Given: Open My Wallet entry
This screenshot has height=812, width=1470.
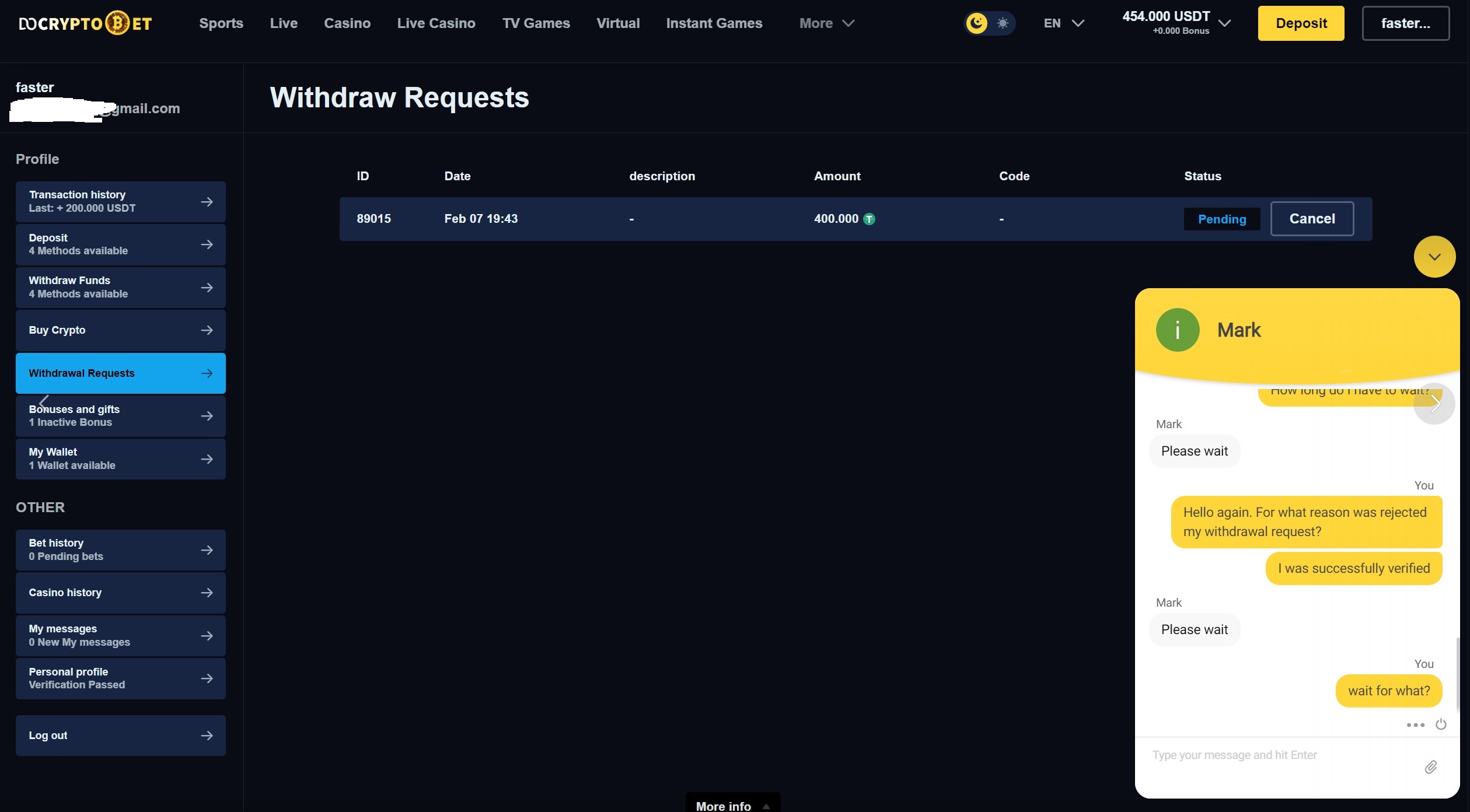Looking at the screenshot, I should point(121,459).
